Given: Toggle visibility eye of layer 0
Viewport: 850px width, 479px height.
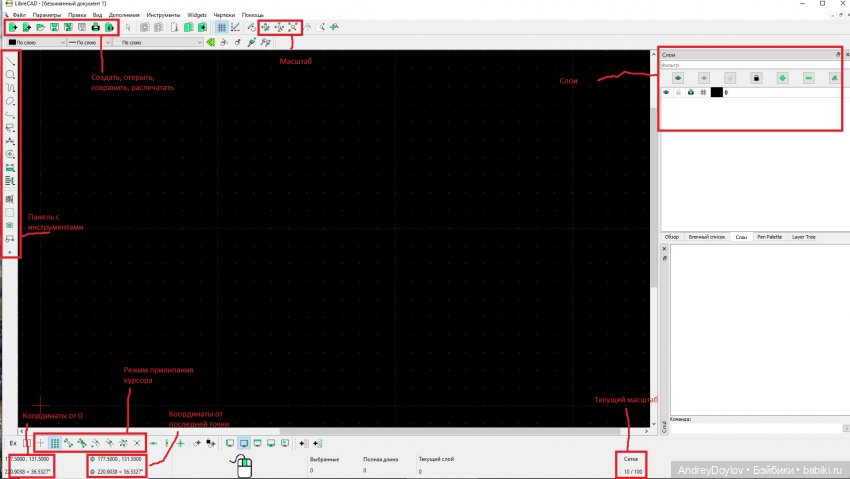Looking at the screenshot, I should tap(666, 93).
